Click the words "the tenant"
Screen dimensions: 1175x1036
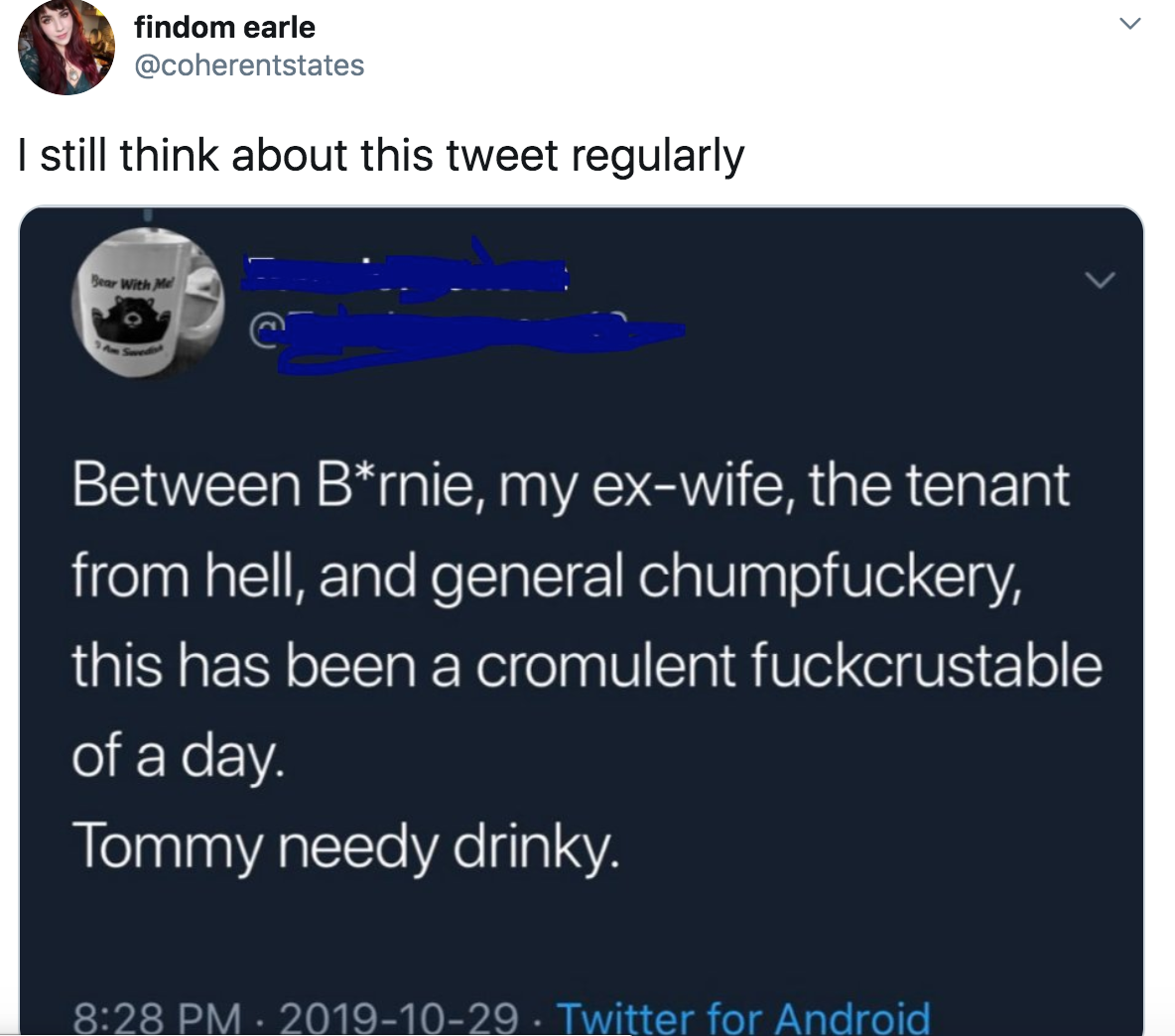point(939,485)
